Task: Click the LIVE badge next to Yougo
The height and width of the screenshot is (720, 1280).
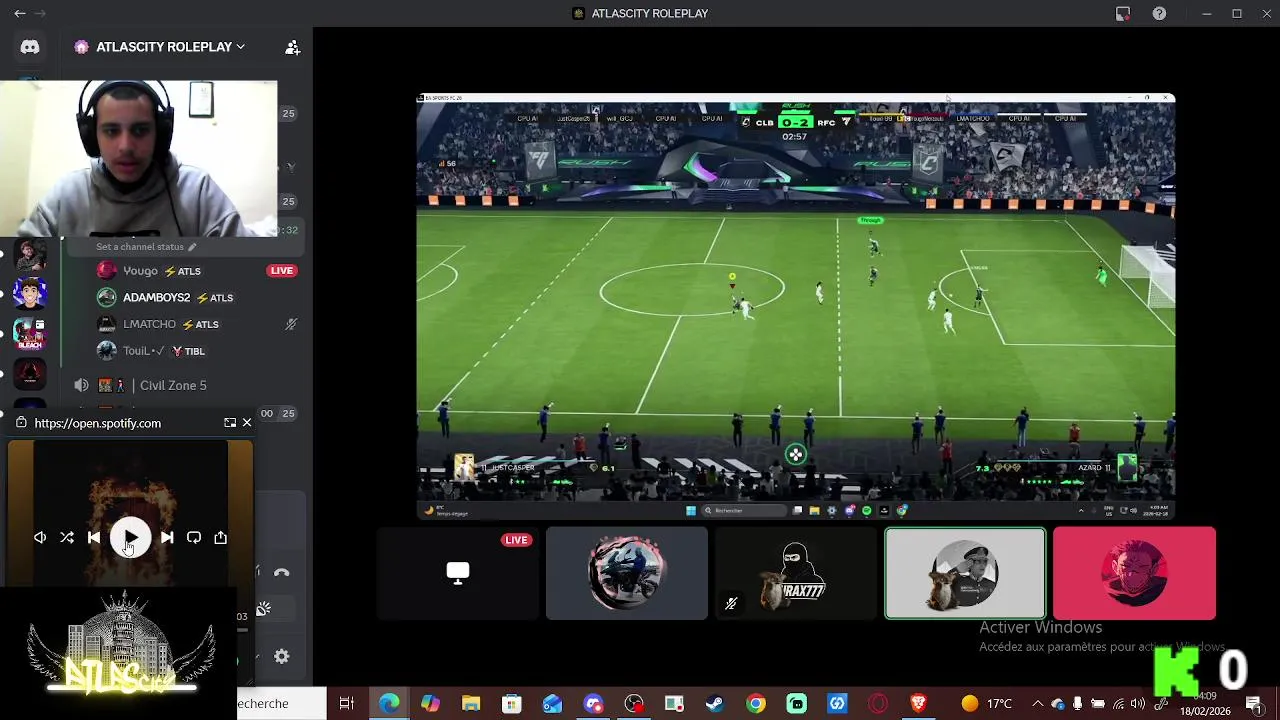Action: tap(282, 271)
